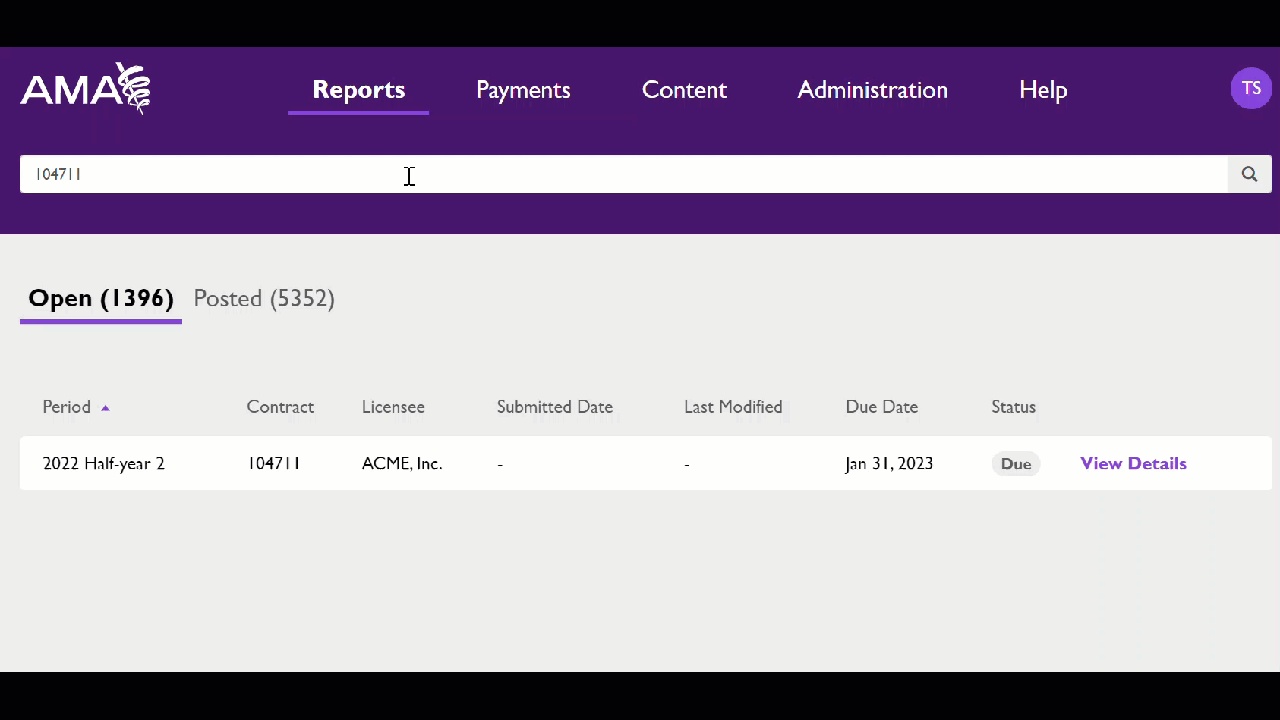The image size is (1280, 720).
Task: Sort by the Due Date column
Action: point(881,407)
